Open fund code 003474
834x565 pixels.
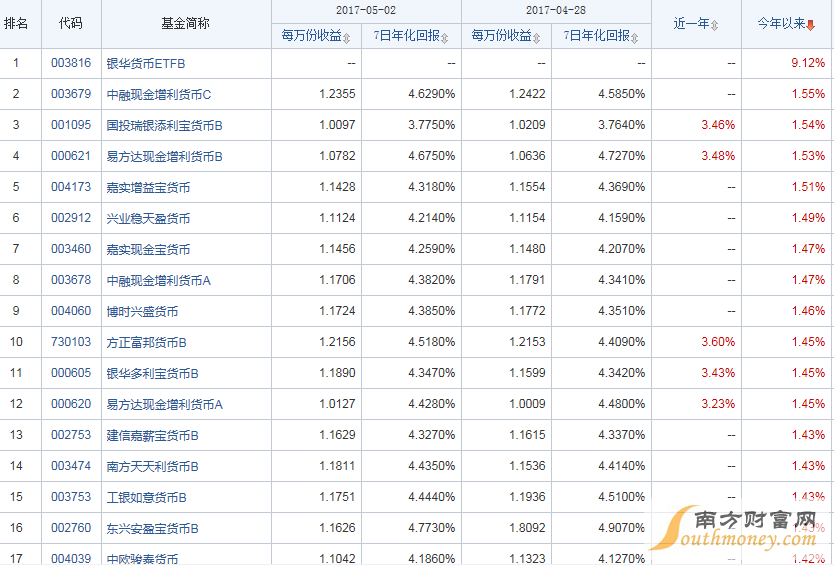(71, 466)
